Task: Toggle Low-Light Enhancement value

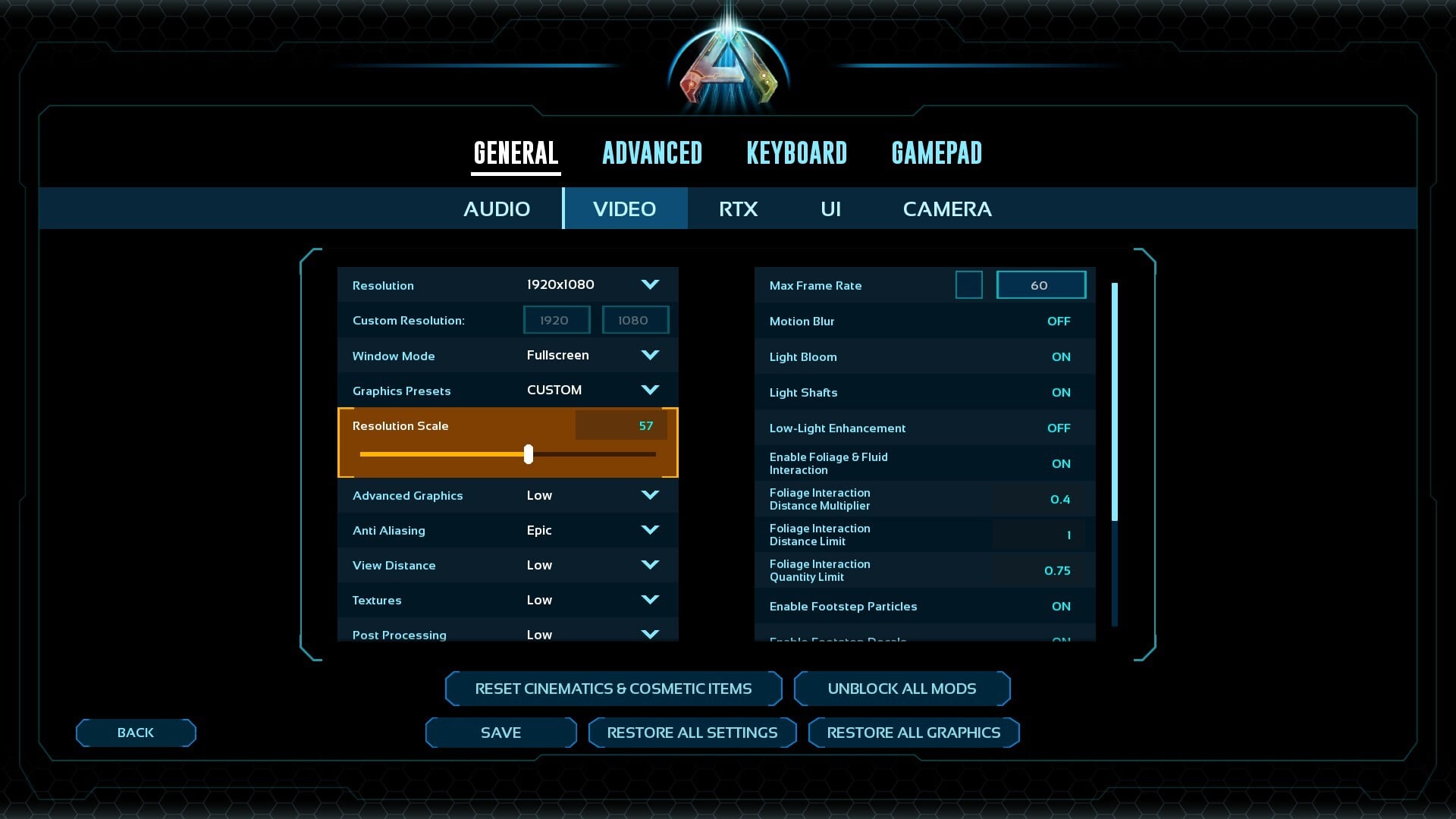Action: [1058, 428]
